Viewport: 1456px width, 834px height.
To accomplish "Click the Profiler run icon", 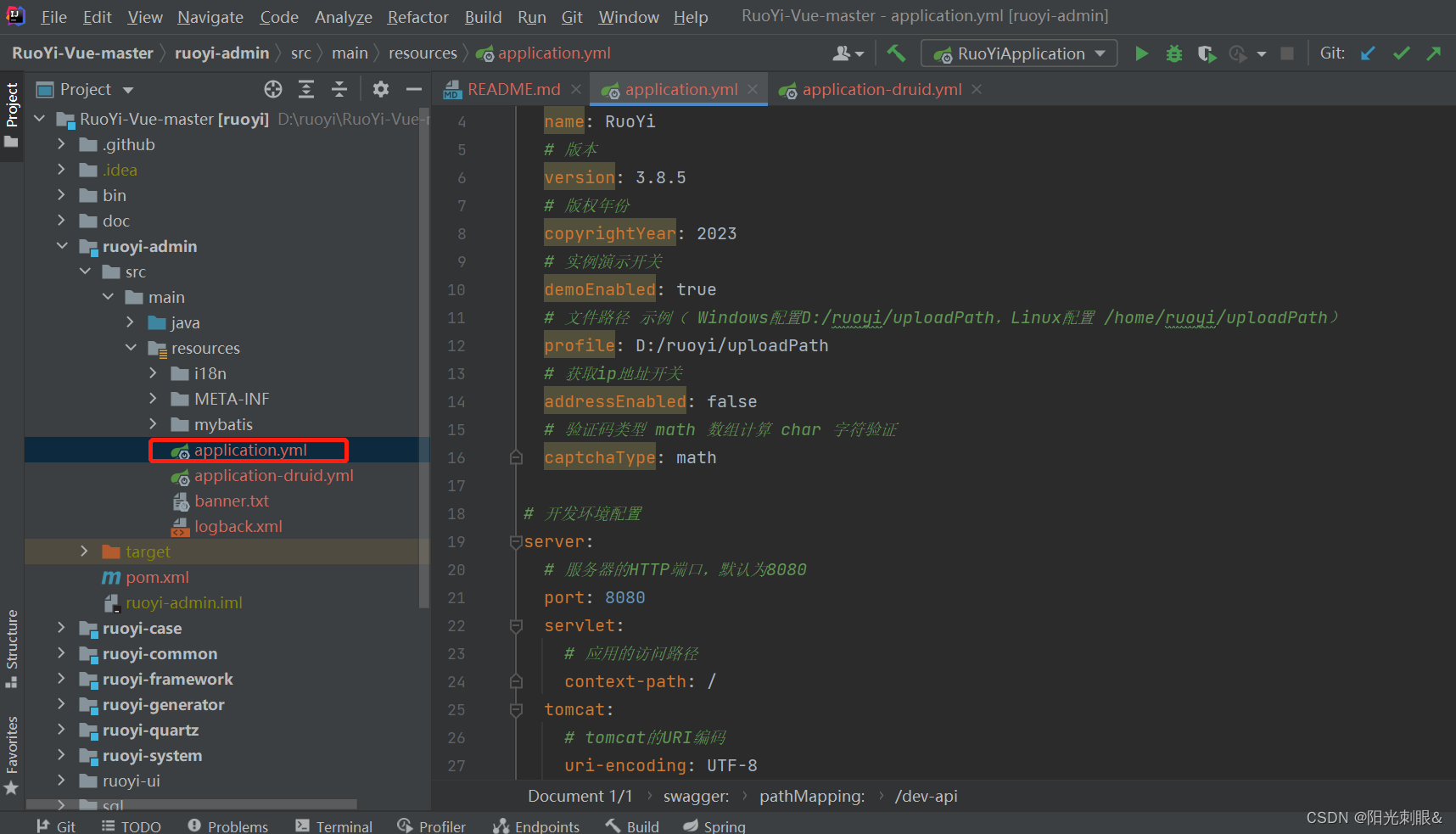I will [x=1239, y=53].
